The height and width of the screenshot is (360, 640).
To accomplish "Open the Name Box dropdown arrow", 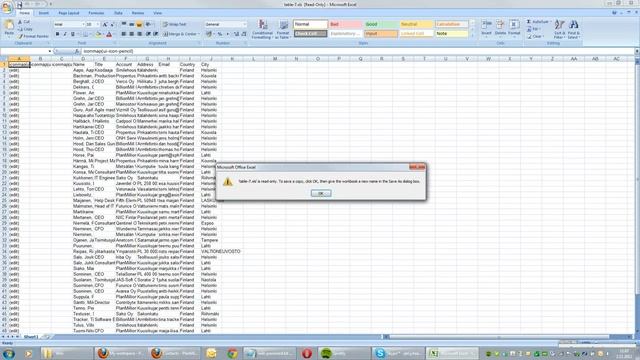I will point(49,51).
